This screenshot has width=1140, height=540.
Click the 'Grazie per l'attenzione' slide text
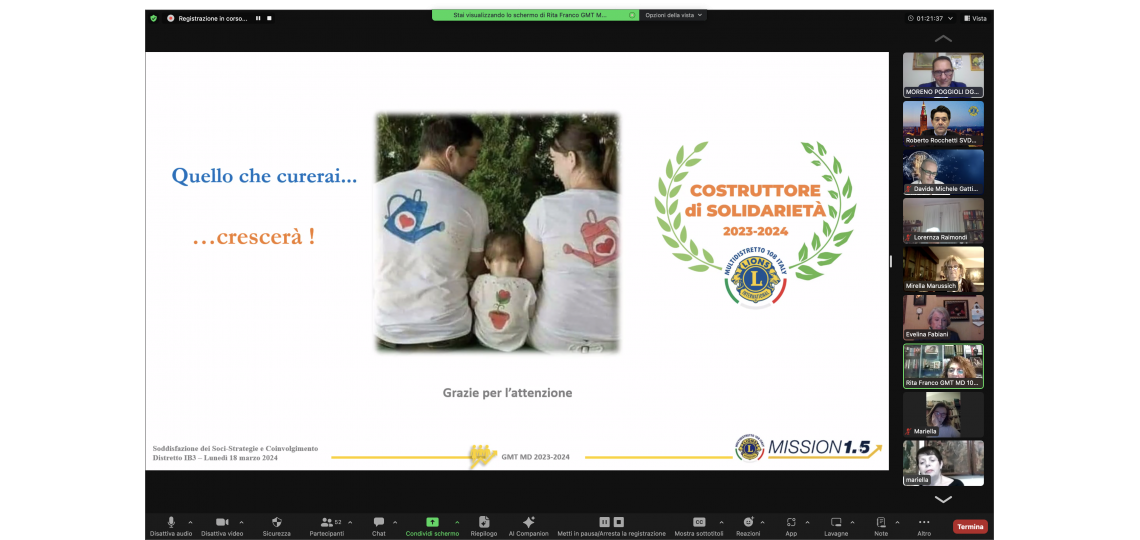click(x=507, y=392)
